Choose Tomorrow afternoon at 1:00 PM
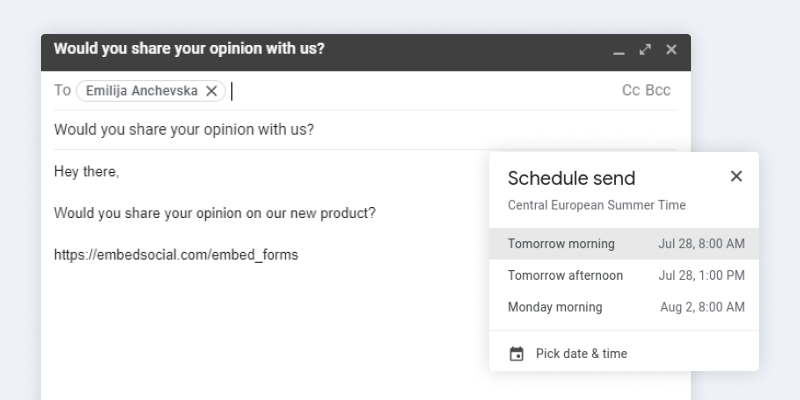This screenshot has height=400, width=800. click(x=624, y=275)
